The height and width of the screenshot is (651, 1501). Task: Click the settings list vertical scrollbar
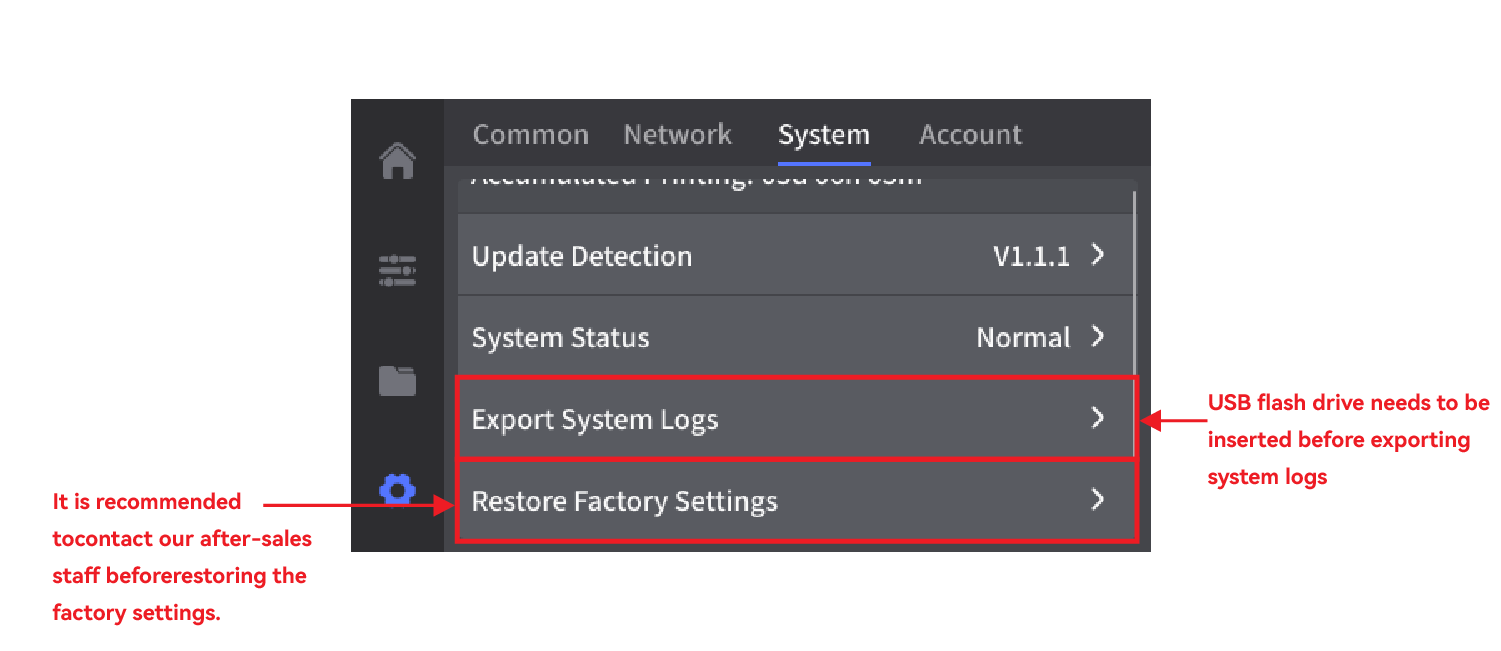click(1135, 320)
